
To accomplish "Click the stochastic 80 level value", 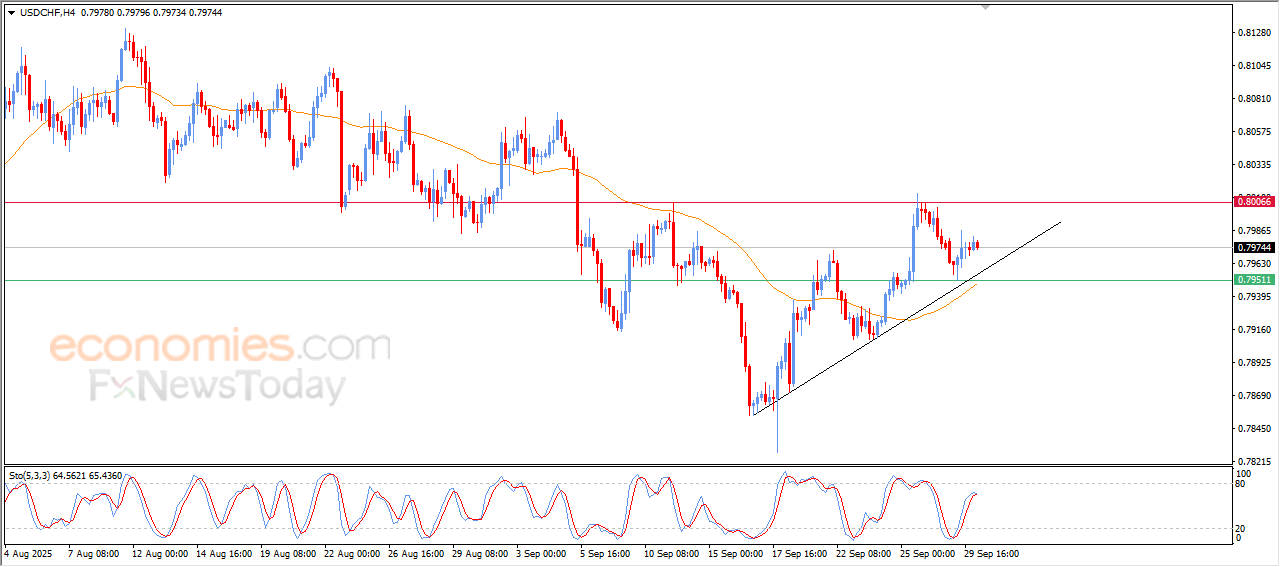I will [x=1242, y=484].
